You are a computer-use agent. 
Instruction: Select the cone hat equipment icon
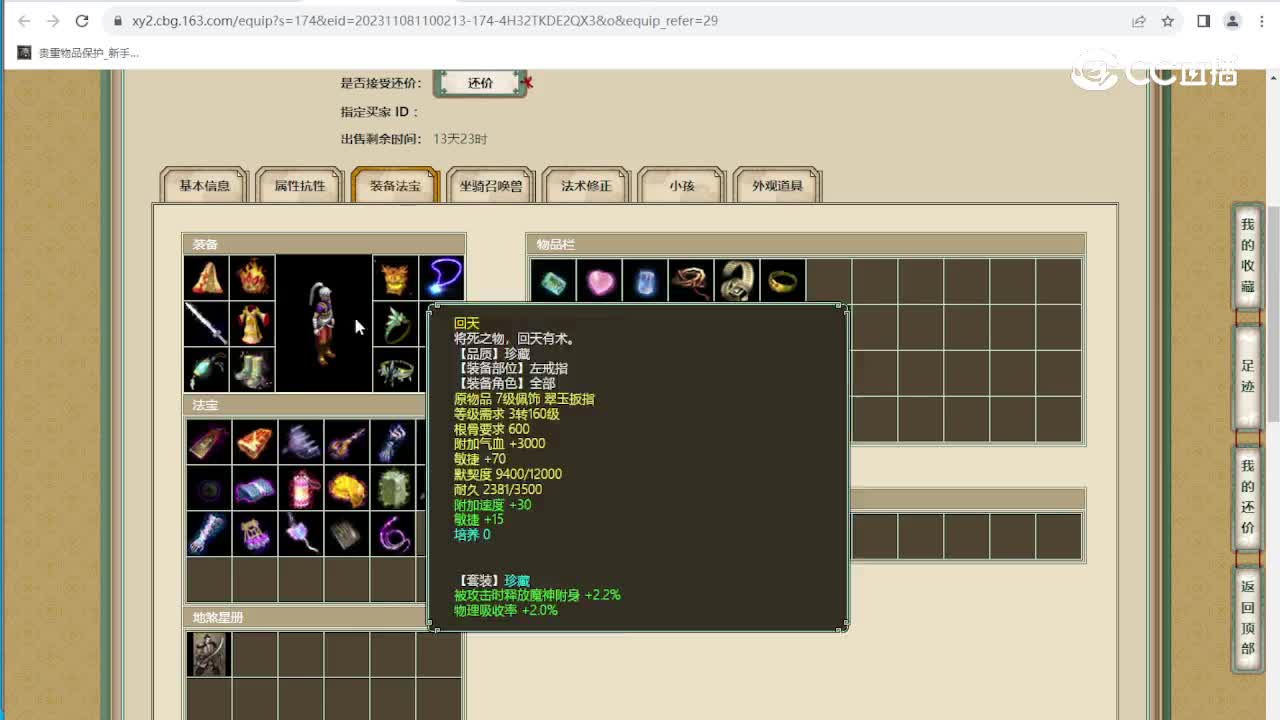click(207, 278)
